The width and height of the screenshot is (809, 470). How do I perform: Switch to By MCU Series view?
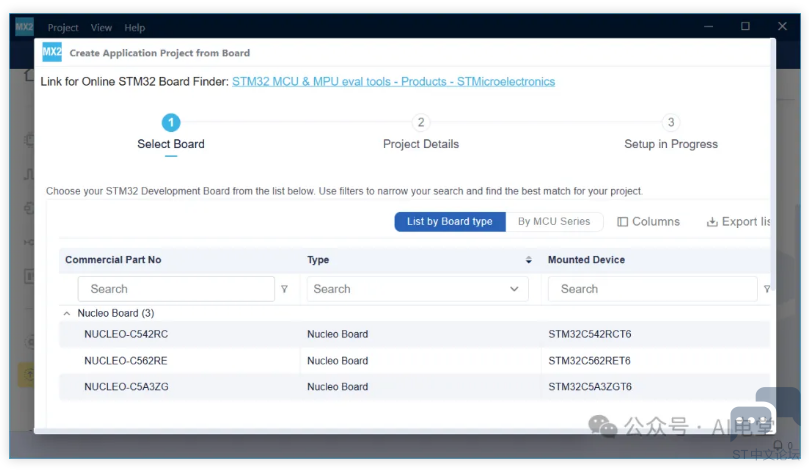point(554,222)
